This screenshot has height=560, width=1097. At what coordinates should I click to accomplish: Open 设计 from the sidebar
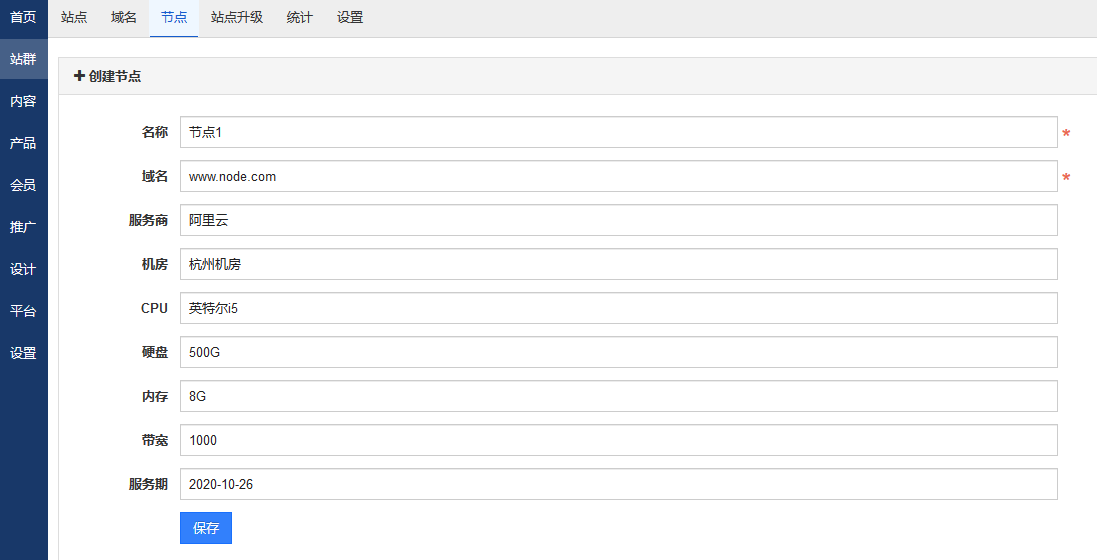click(x=23, y=269)
